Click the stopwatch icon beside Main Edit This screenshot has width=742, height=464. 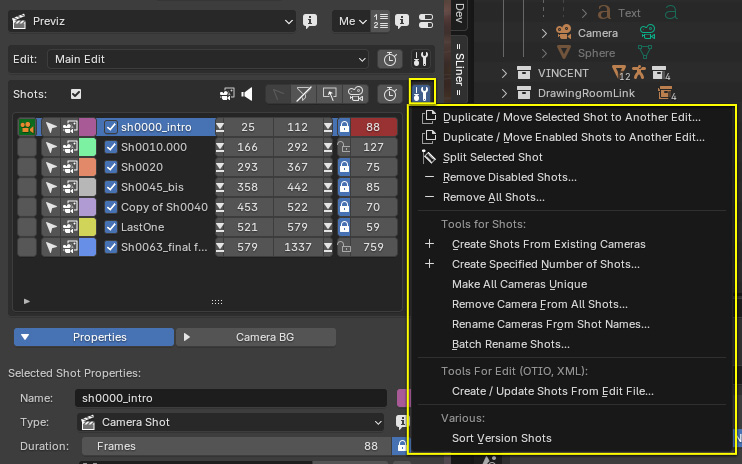[x=390, y=59]
